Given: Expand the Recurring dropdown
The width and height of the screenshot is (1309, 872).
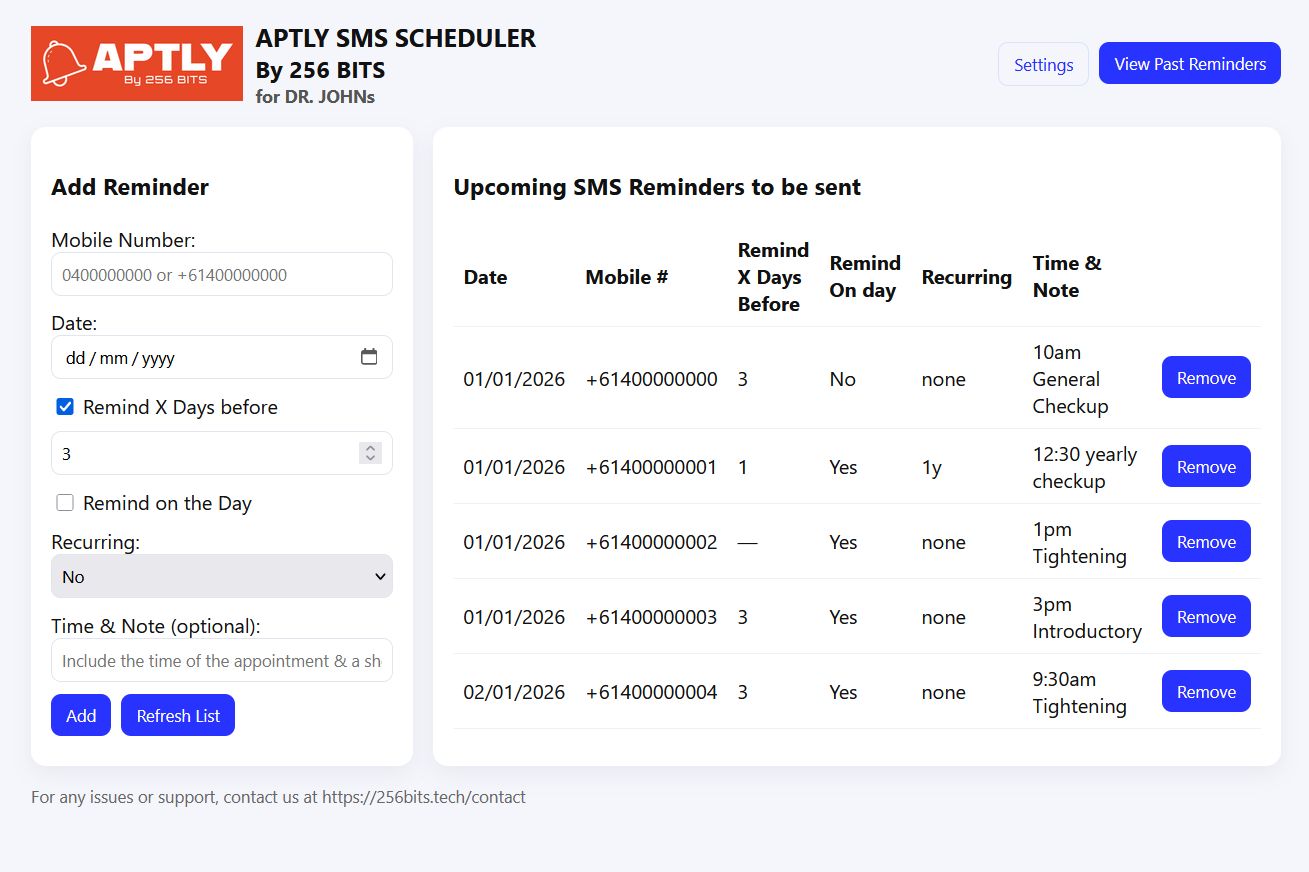Looking at the screenshot, I should point(222,576).
